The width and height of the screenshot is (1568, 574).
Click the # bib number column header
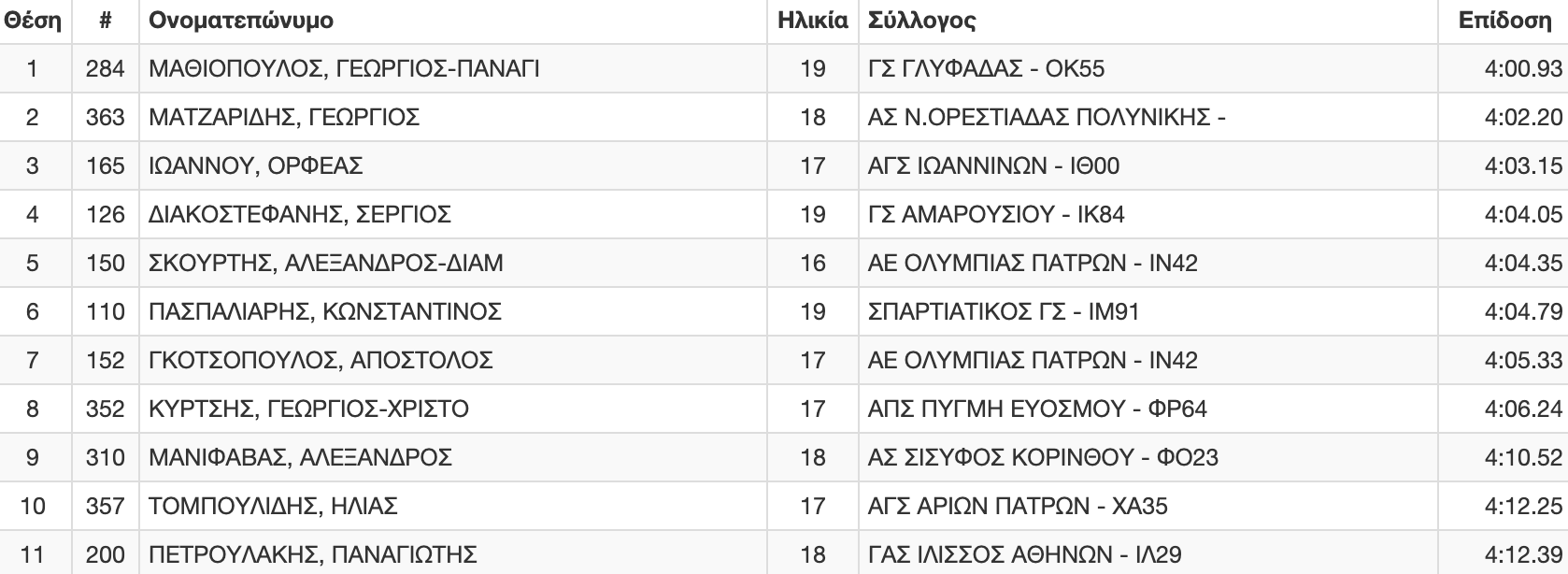[x=105, y=21]
